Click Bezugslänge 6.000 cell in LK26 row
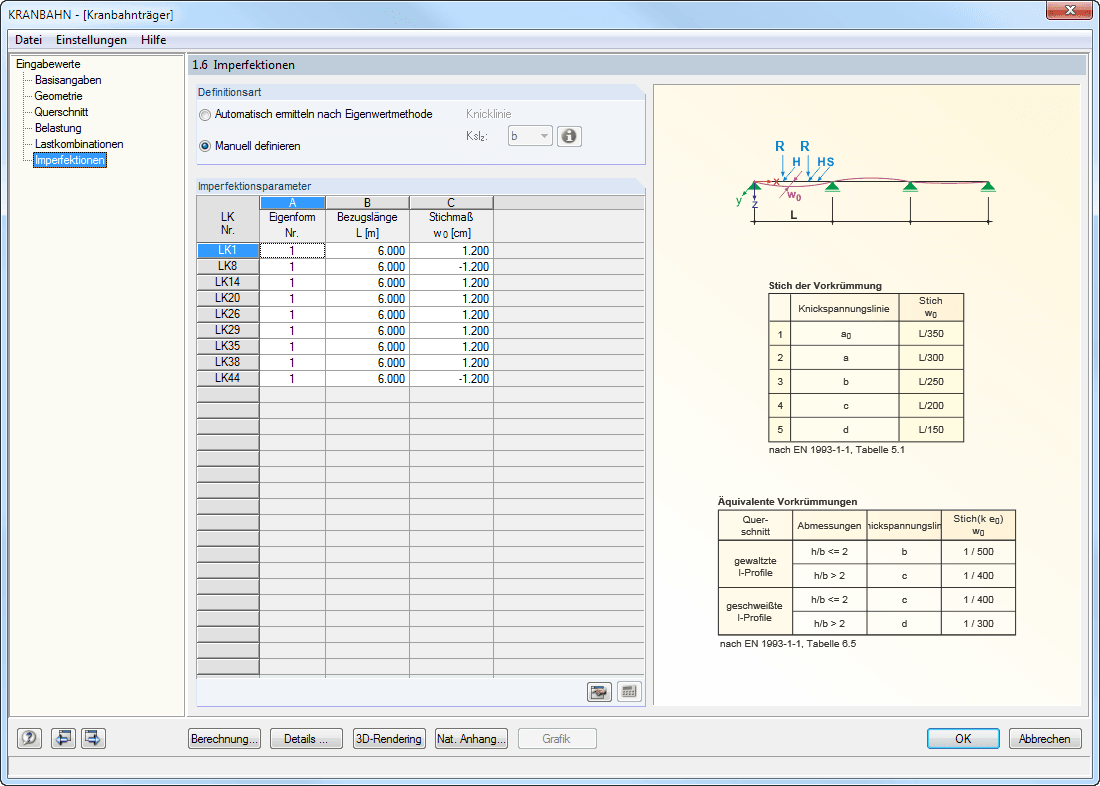Screen dimensions: 1100x786 coord(368,314)
